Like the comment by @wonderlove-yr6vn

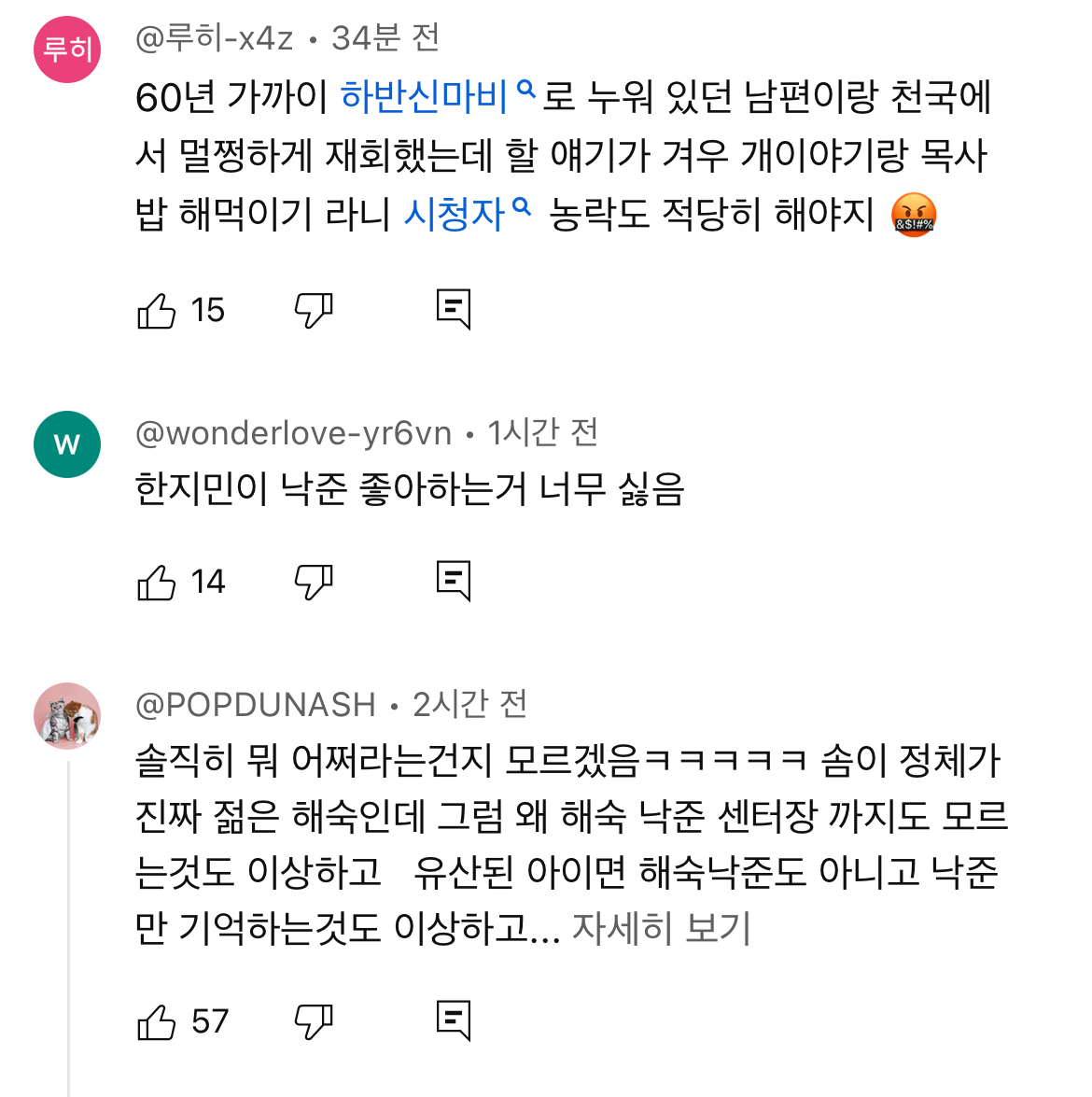(157, 582)
